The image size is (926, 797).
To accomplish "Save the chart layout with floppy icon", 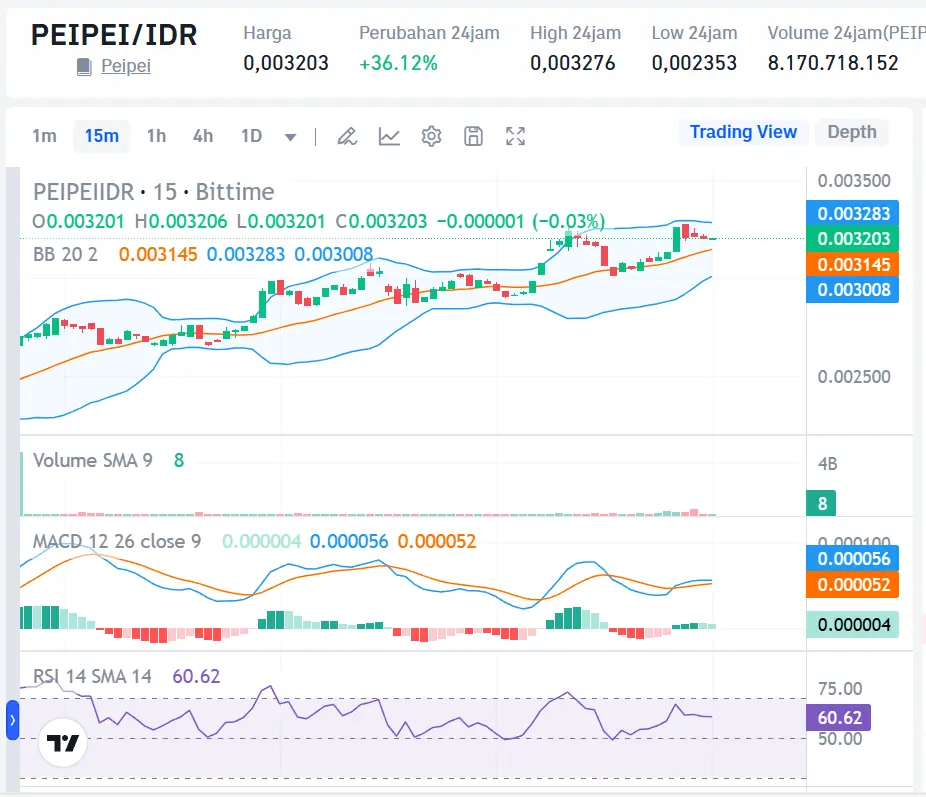I will (473, 136).
